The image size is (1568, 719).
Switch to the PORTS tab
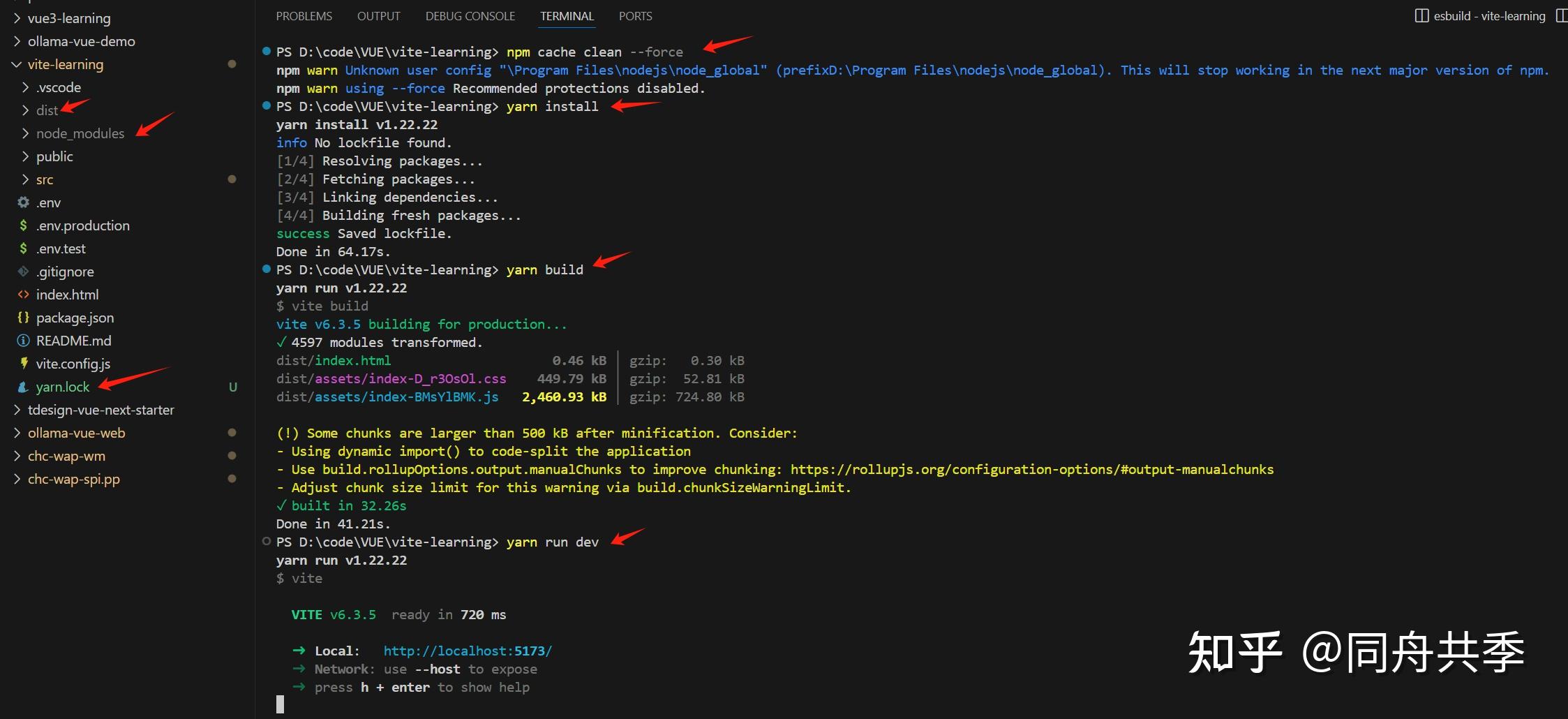pyautogui.click(x=635, y=16)
